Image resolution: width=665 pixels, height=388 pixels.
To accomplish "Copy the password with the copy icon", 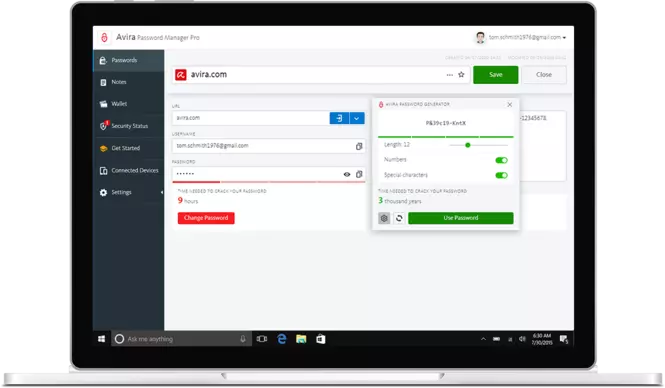I will pos(359,174).
